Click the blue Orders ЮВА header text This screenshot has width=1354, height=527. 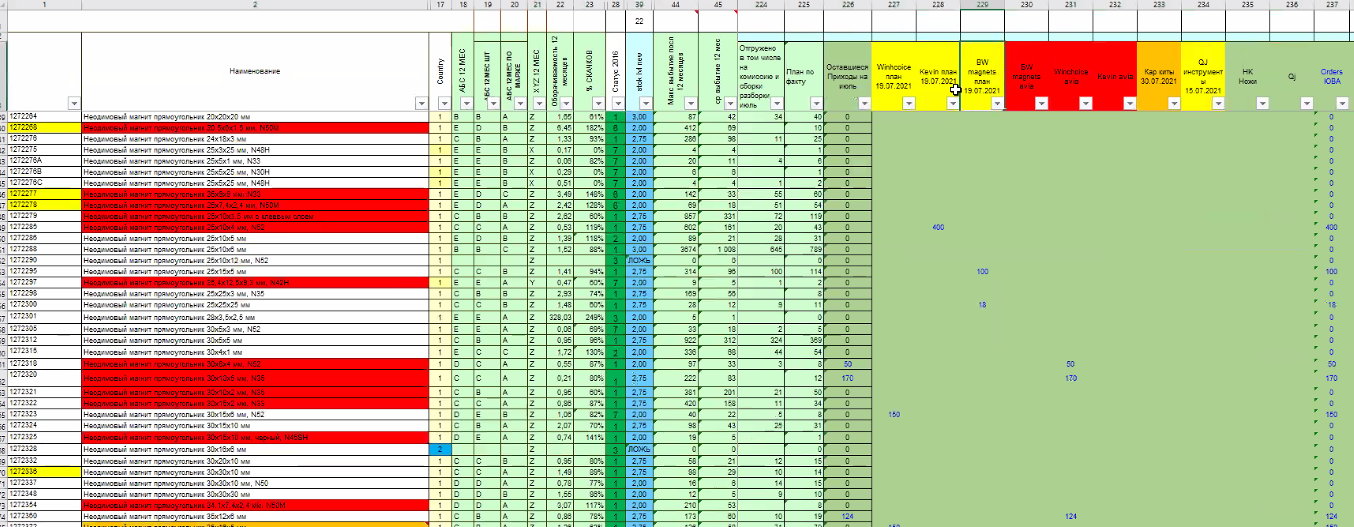click(x=1331, y=77)
